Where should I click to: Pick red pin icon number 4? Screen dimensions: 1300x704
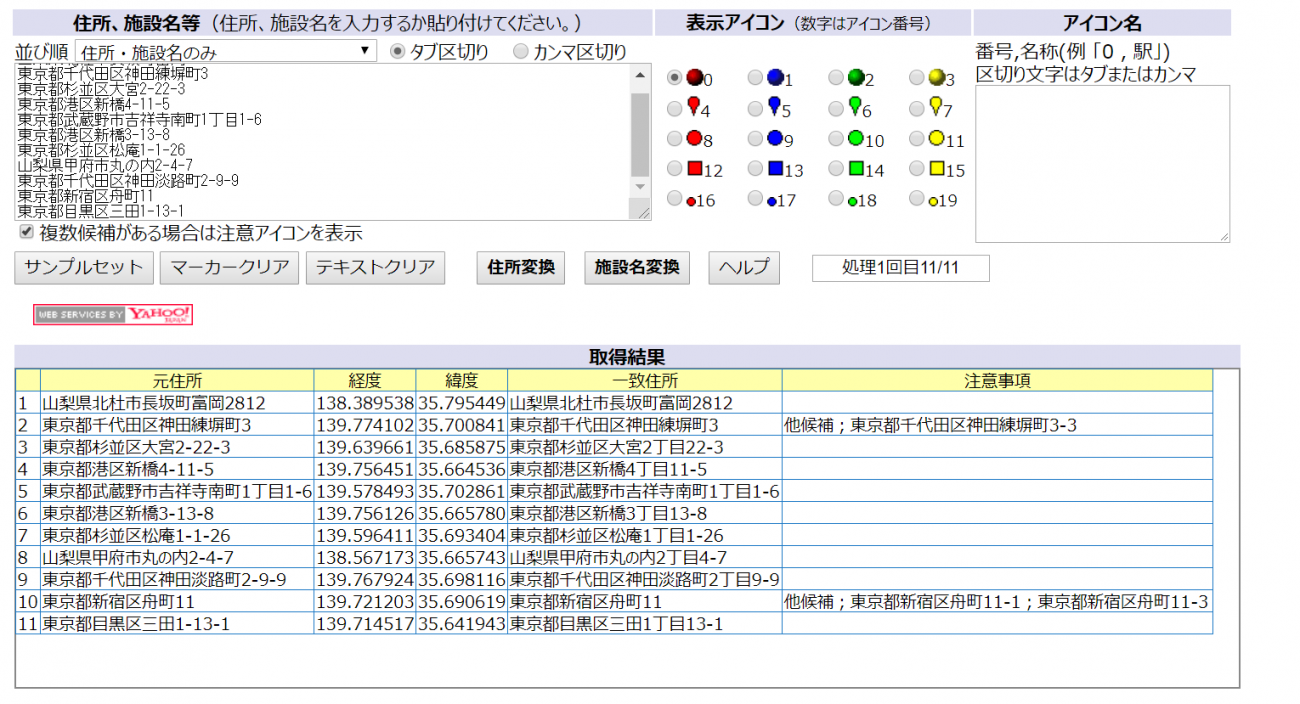(675, 108)
